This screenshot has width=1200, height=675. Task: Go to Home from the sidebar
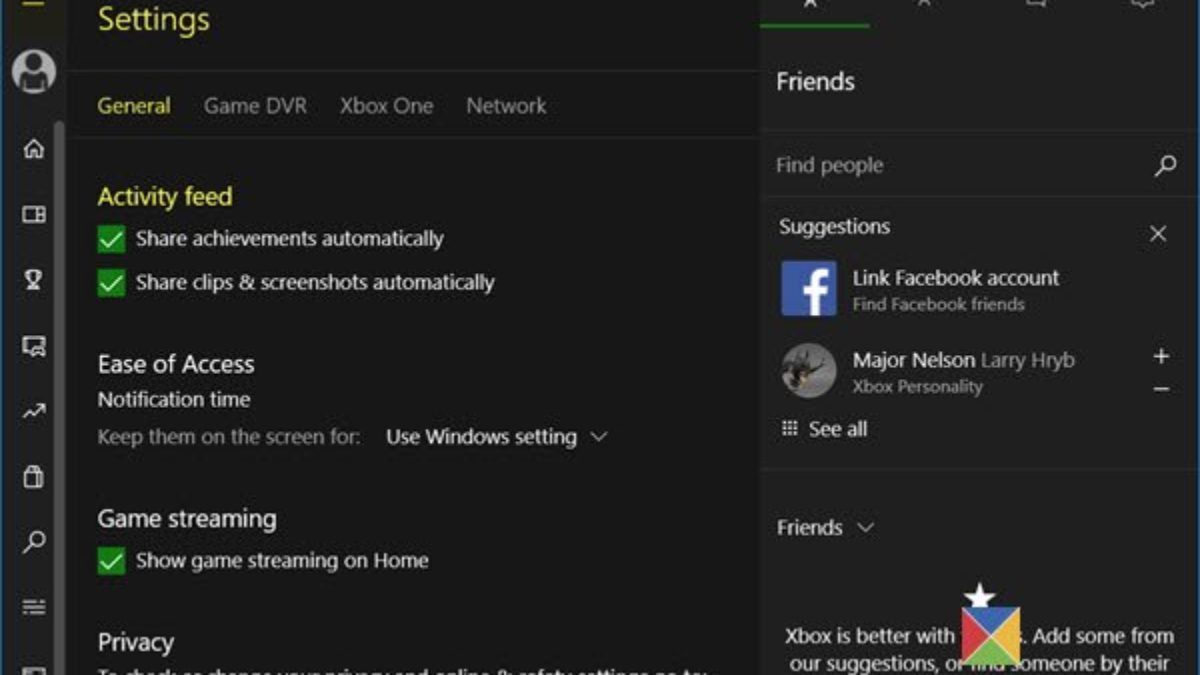33,148
